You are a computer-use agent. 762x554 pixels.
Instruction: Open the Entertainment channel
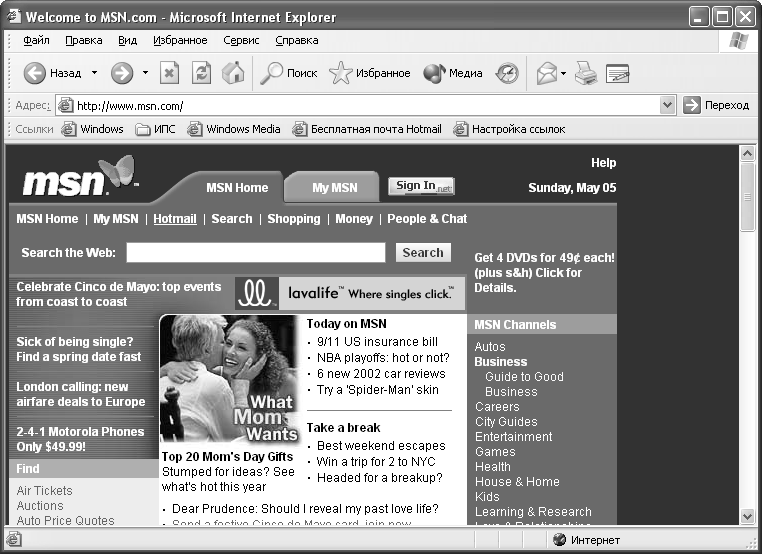tap(514, 437)
